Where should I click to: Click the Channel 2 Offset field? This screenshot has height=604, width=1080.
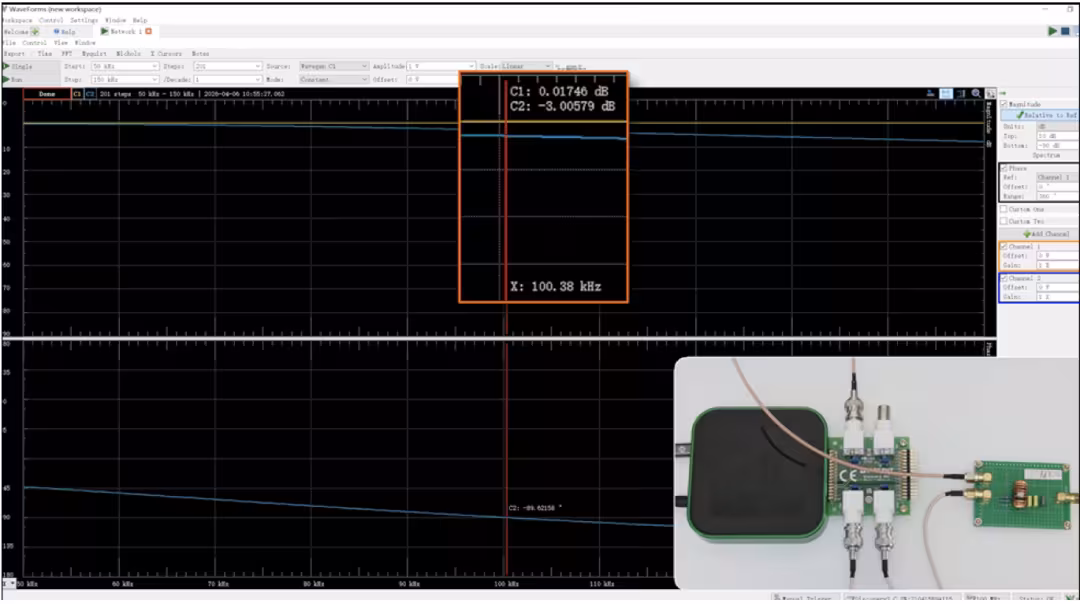point(1057,287)
